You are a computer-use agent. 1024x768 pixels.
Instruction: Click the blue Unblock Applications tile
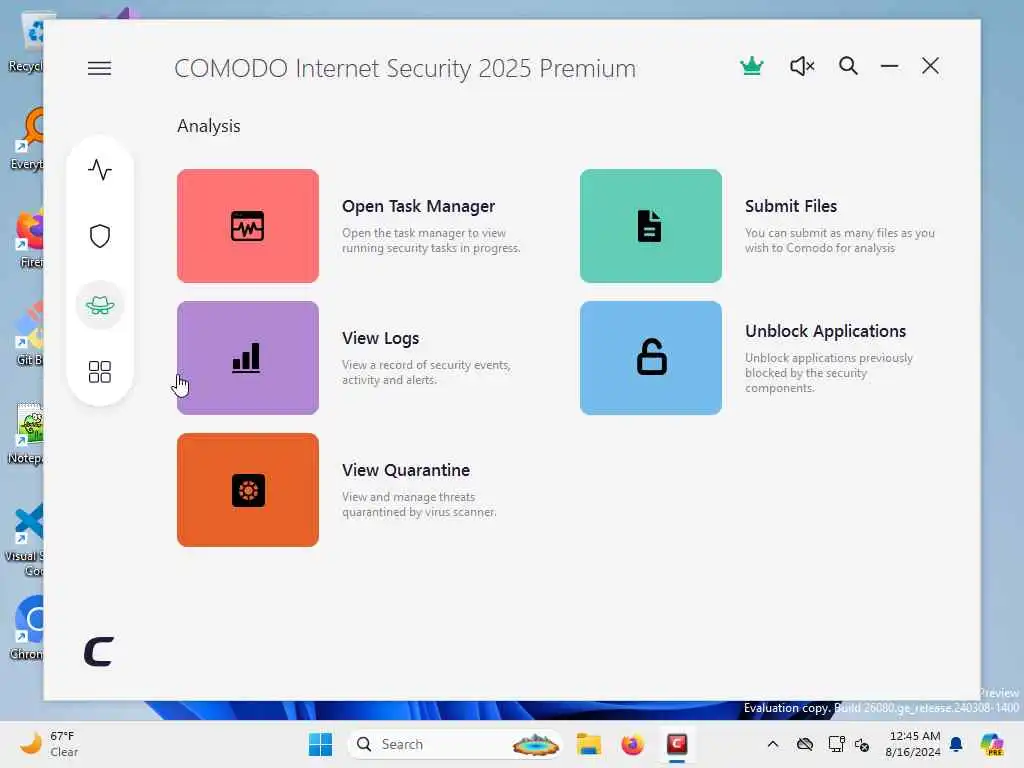pos(650,358)
